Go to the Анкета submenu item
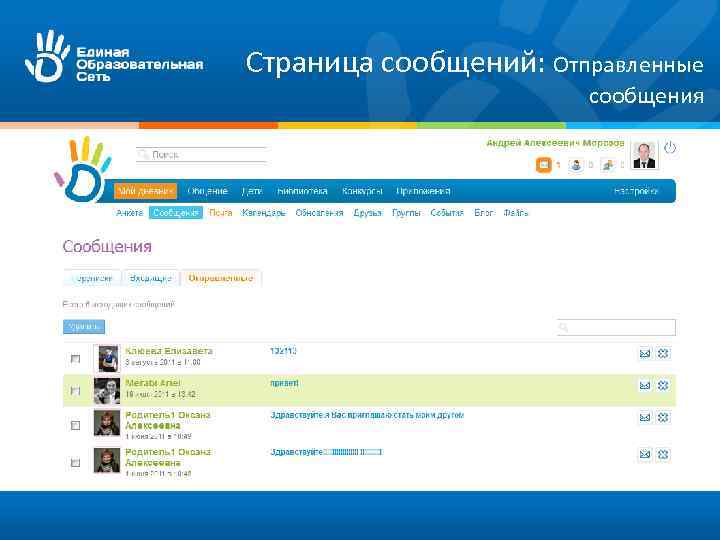The image size is (720, 540). 129,213
